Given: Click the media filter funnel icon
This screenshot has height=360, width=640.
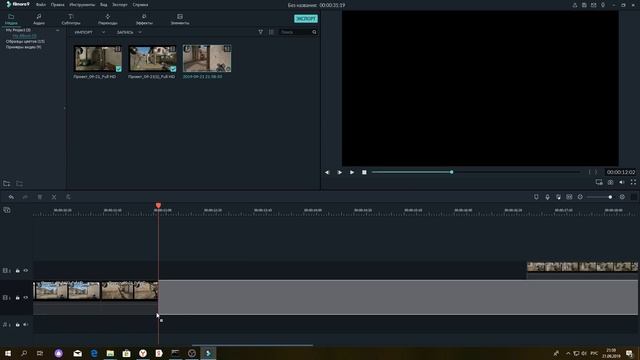Looking at the screenshot, I should pyautogui.click(x=260, y=32).
